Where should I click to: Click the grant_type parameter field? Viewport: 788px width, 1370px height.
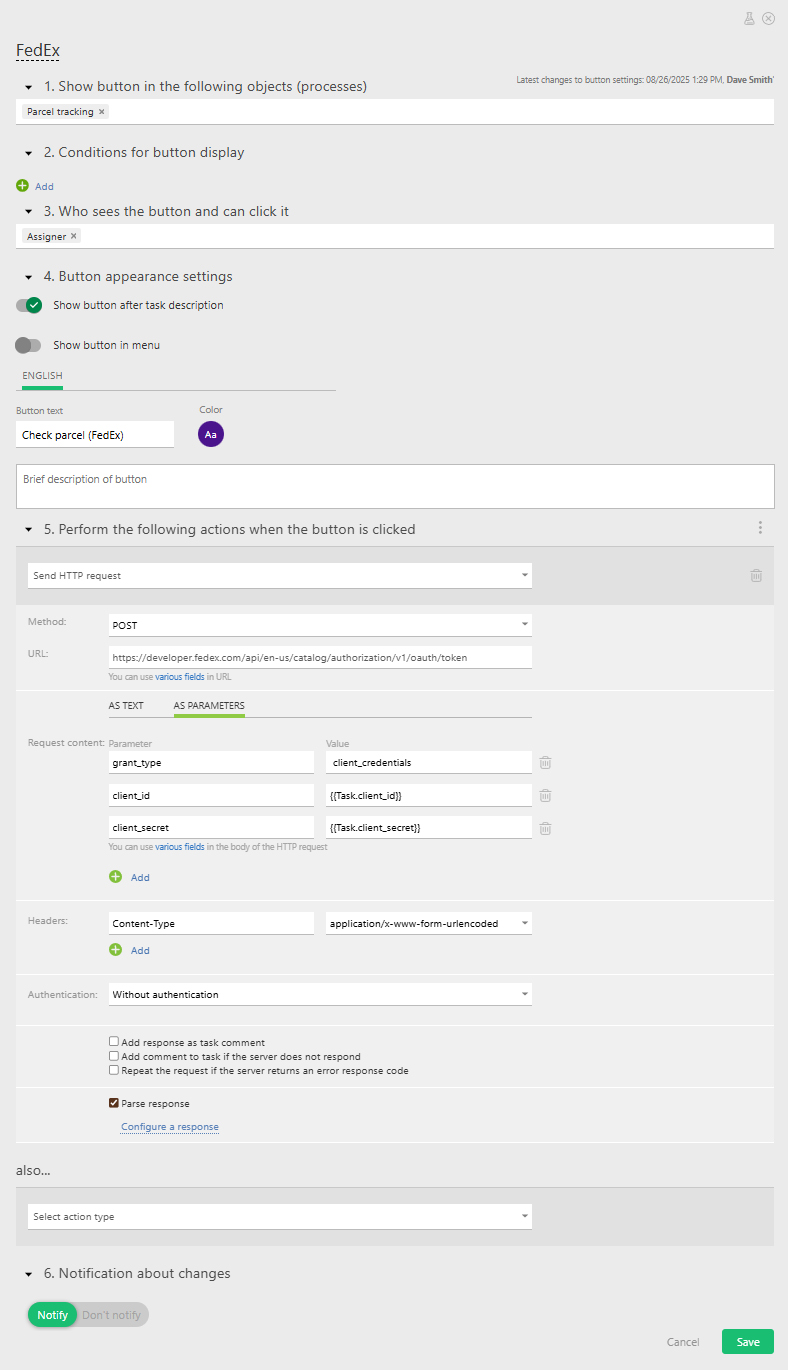pos(211,762)
